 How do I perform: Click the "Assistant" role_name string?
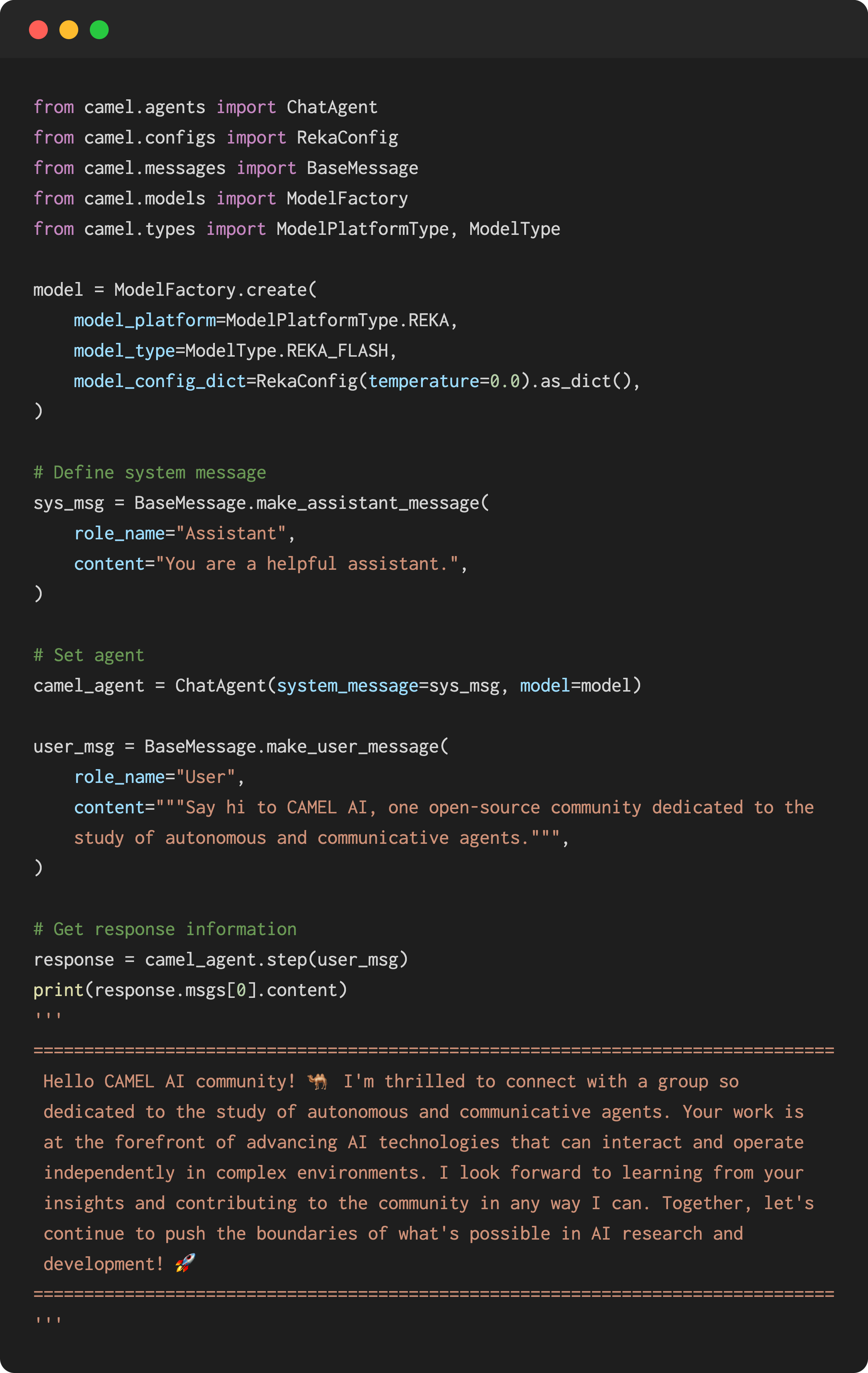[x=230, y=534]
